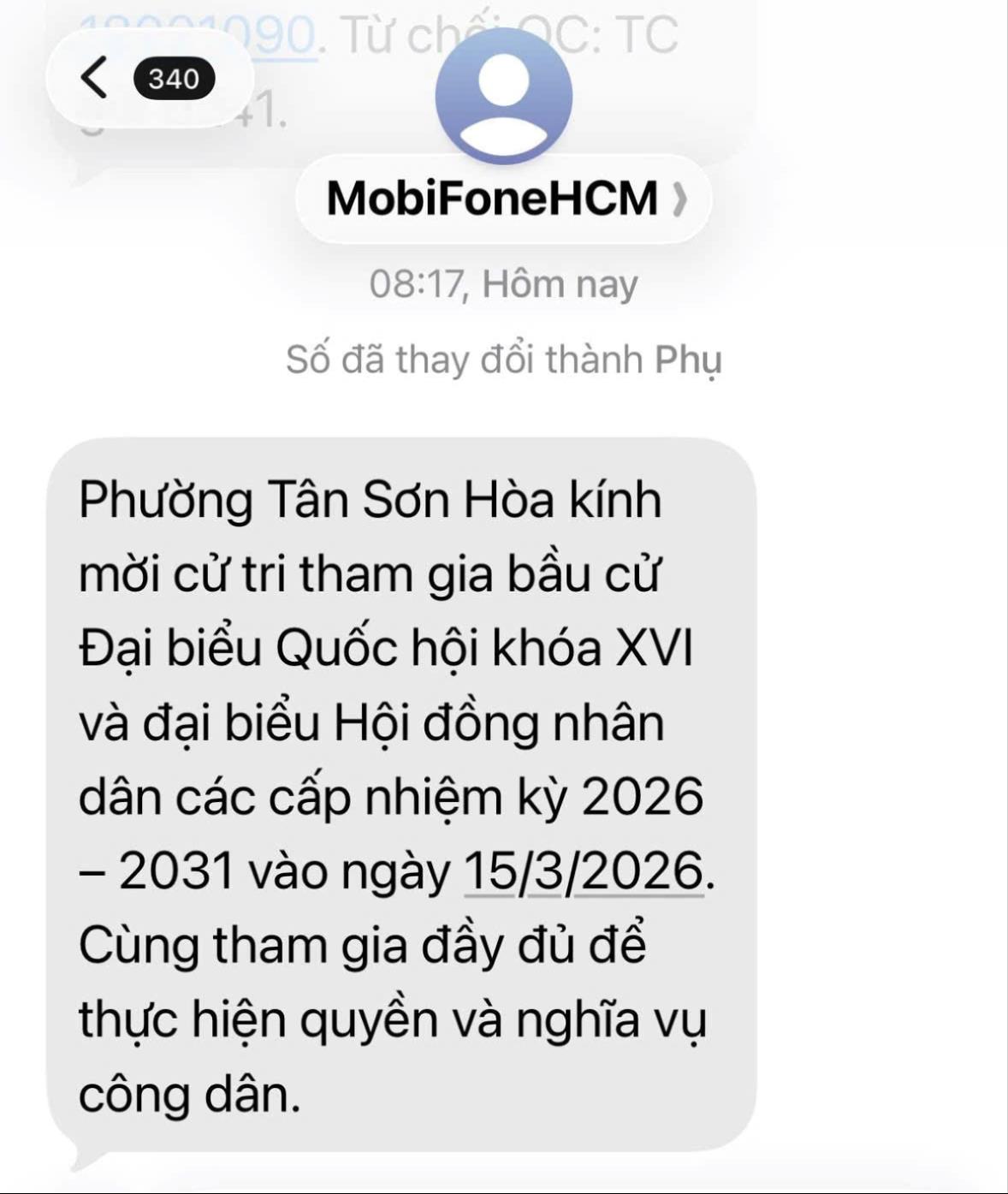Open the underlined date 15/3/2026
The image size is (1008, 1194).
coord(584,871)
